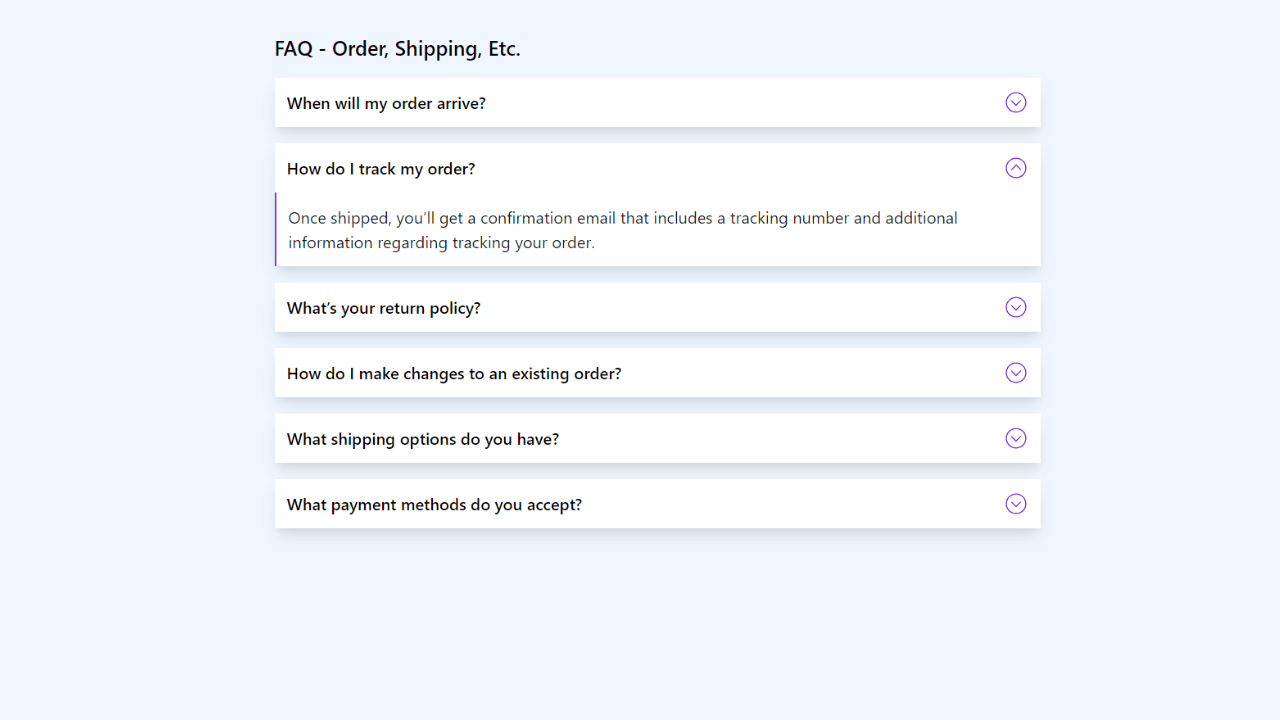Click the 'How do I track my order?' heading
Image resolution: width=1280 pixels, height=720 pixels.
(380, 168)
